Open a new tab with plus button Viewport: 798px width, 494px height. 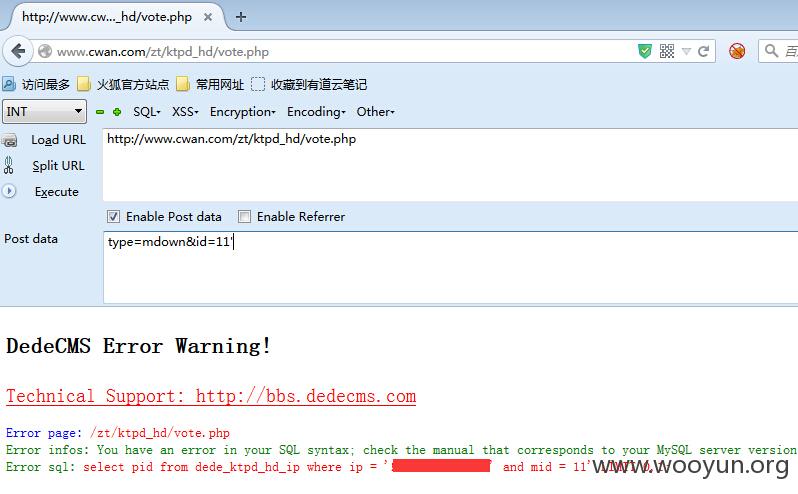click(241, 17)
